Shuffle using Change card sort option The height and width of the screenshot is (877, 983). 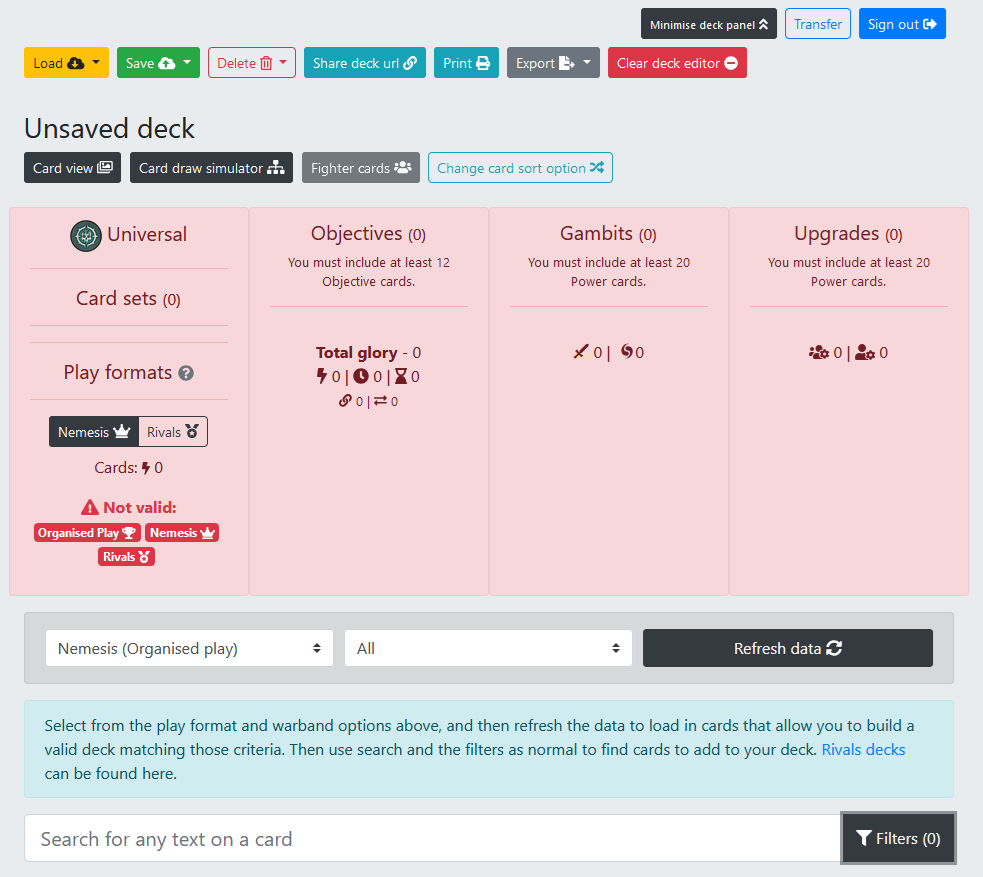(x=520, y=168)
